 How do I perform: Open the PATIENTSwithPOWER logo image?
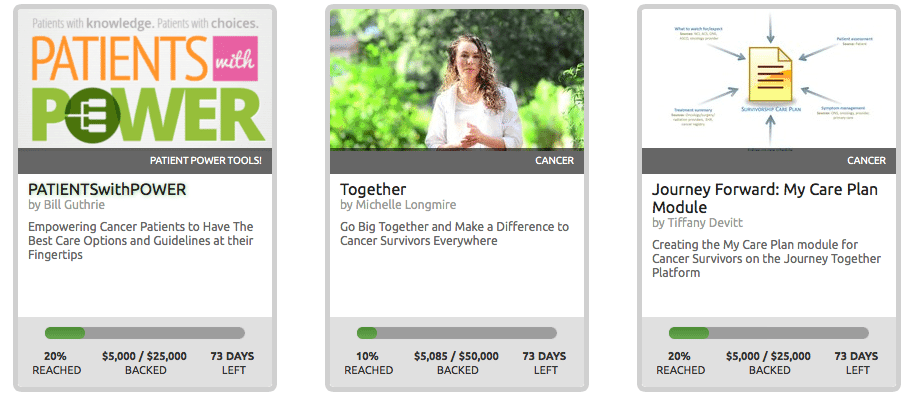(x=144, y=79)
